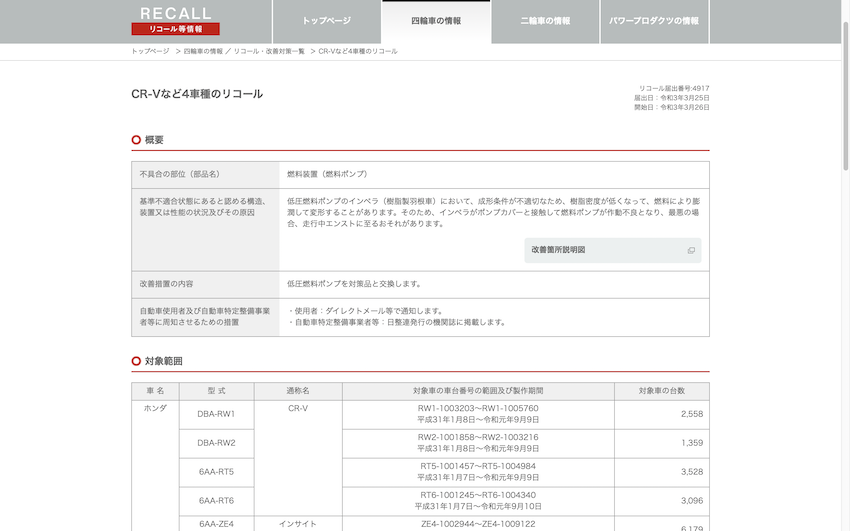Click 使用者:ダイレクトメール等で通知します line

(366, 311)
